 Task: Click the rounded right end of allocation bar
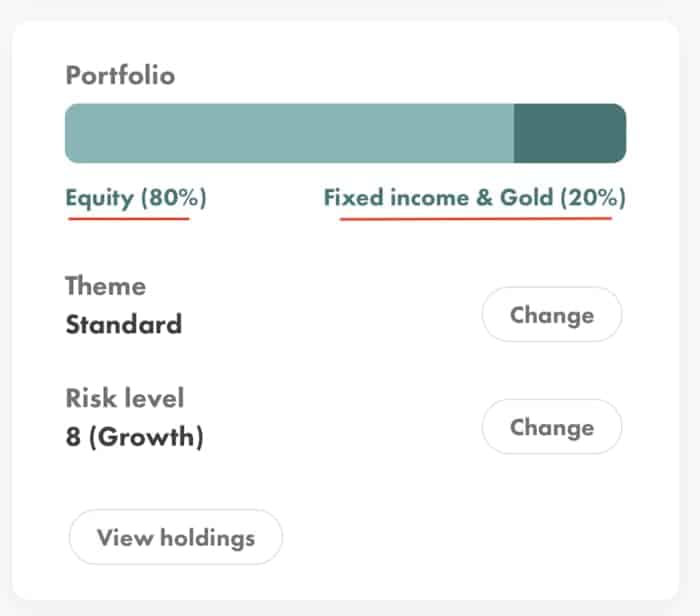tap(618, 133)
